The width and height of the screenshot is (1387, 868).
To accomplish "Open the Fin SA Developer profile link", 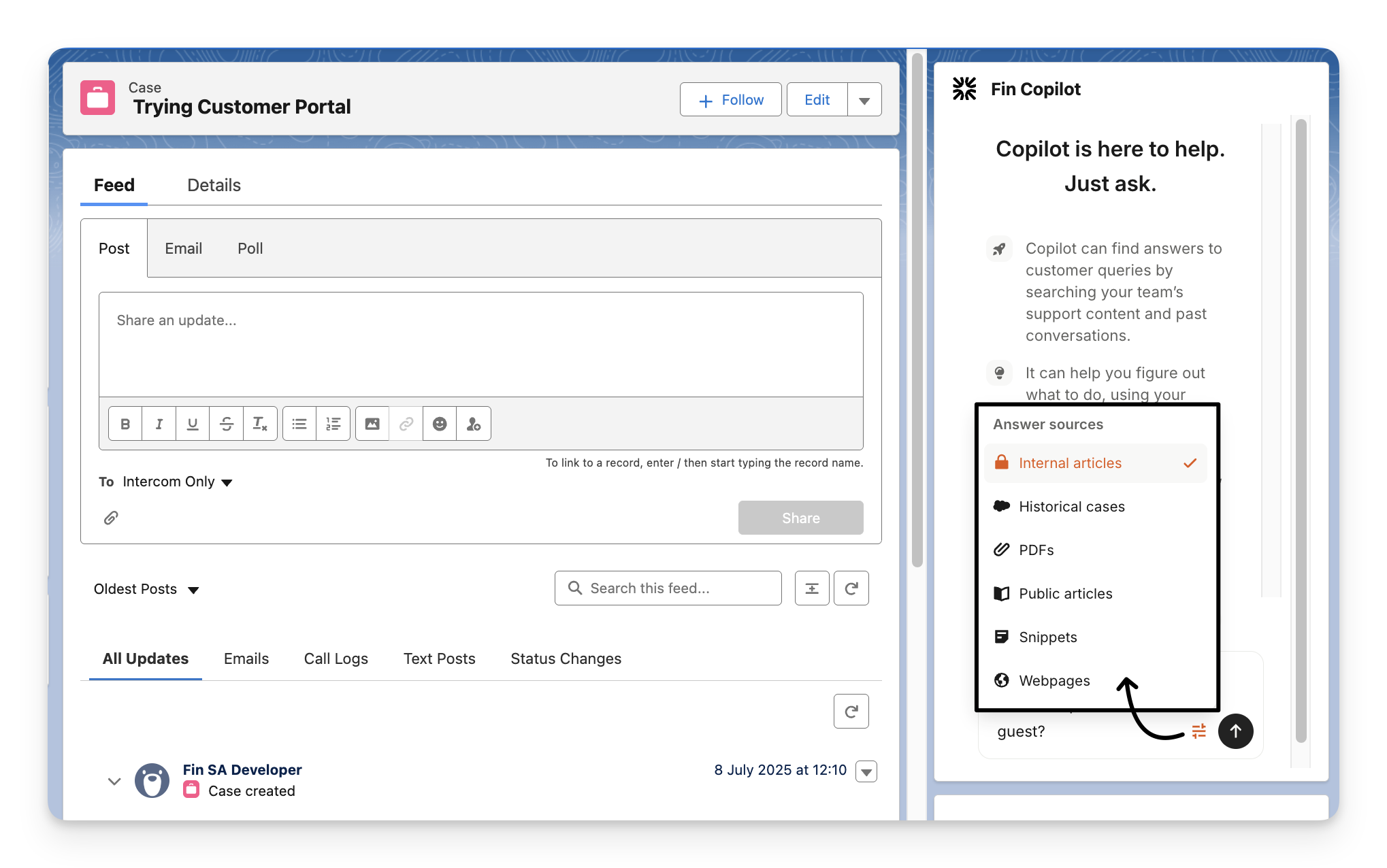I will [x=242, y=769].
